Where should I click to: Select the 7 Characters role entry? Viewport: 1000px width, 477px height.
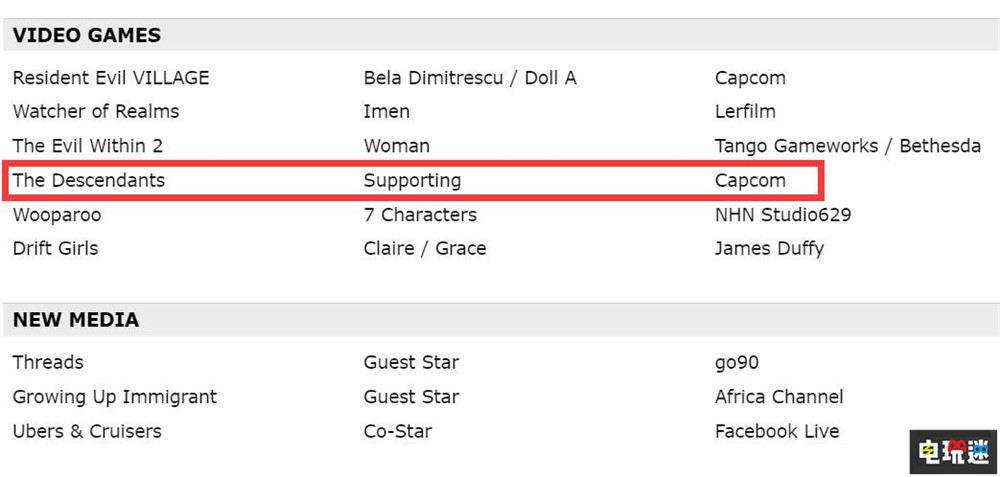point(420,215)
